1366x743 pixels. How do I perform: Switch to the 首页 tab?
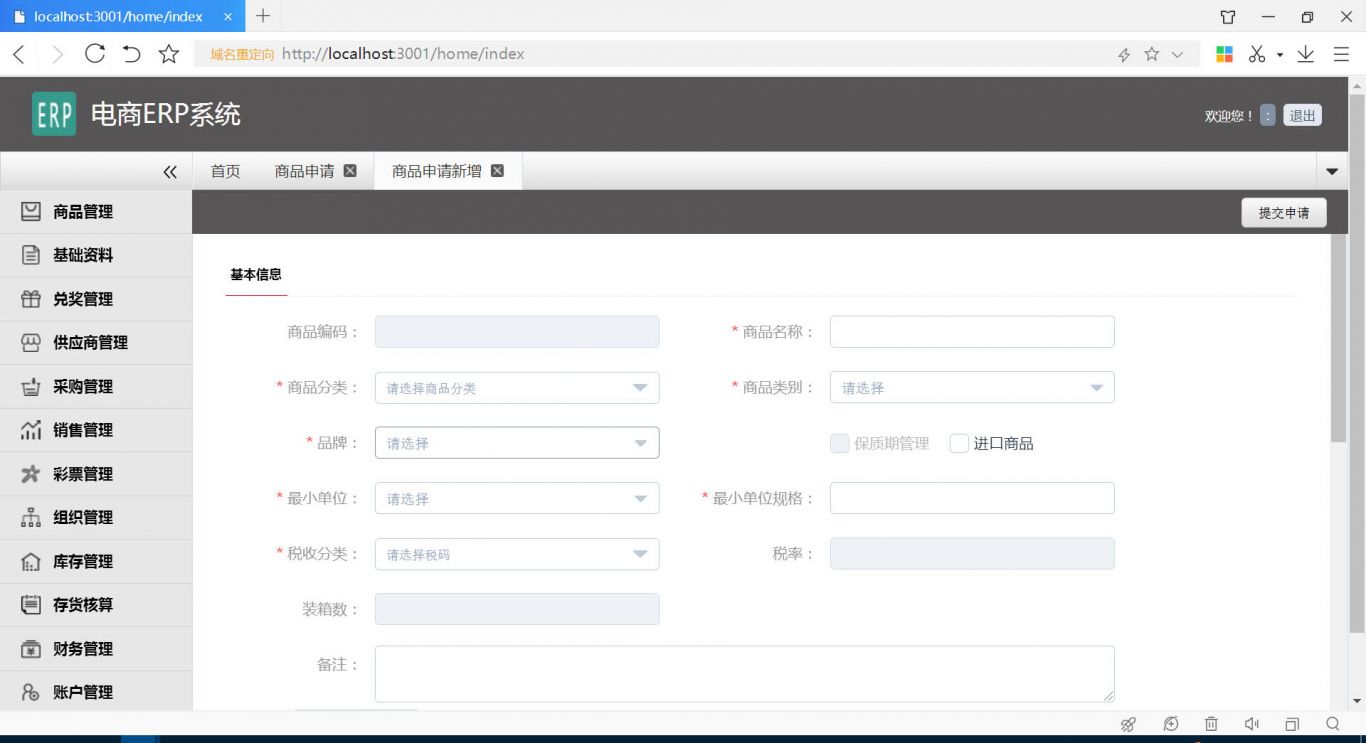click(225, 171)
